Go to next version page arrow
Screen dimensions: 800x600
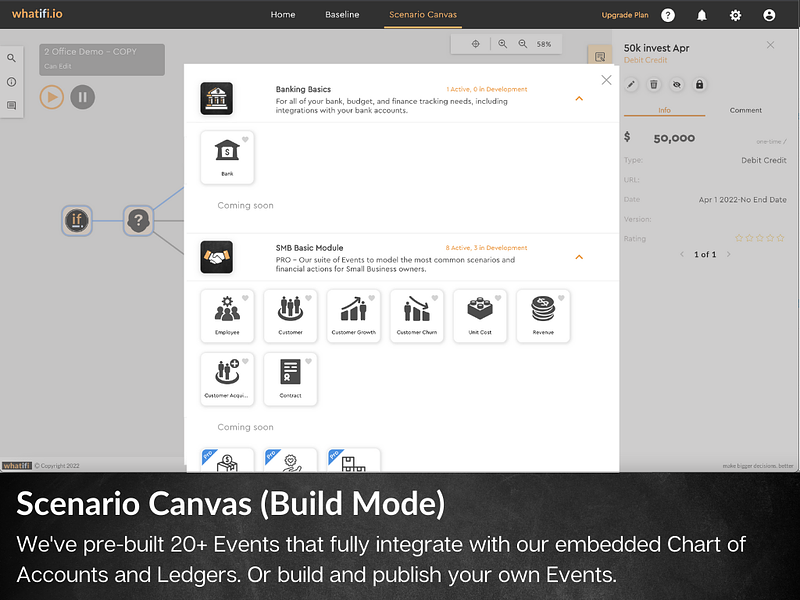point(729,254)
